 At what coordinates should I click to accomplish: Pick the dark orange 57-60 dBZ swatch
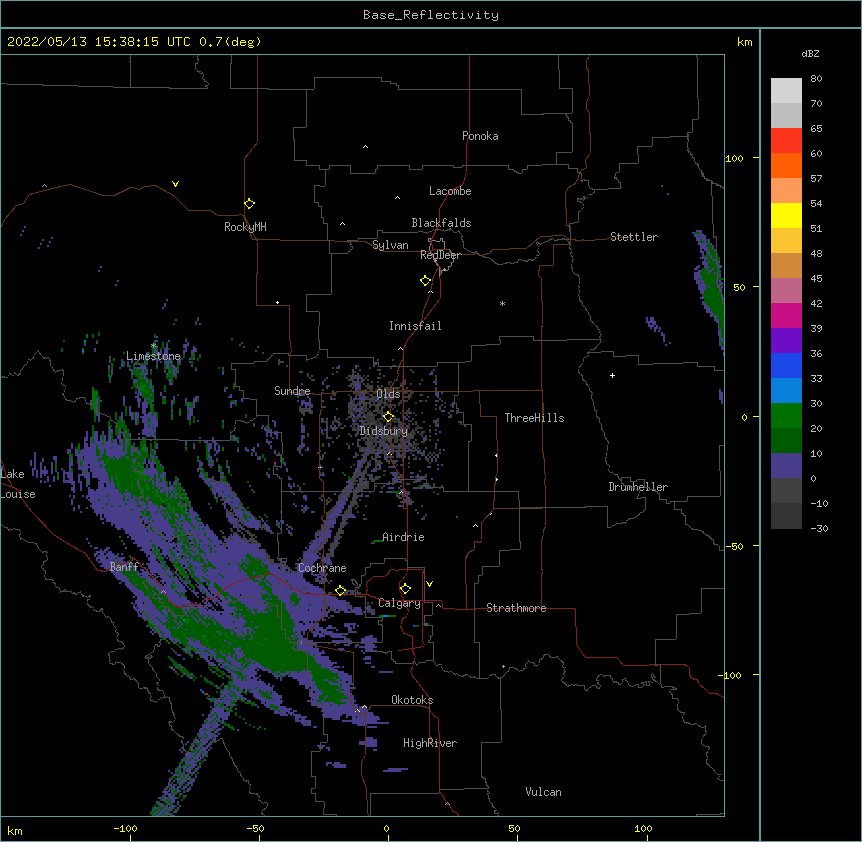click(x=786, y=165)
